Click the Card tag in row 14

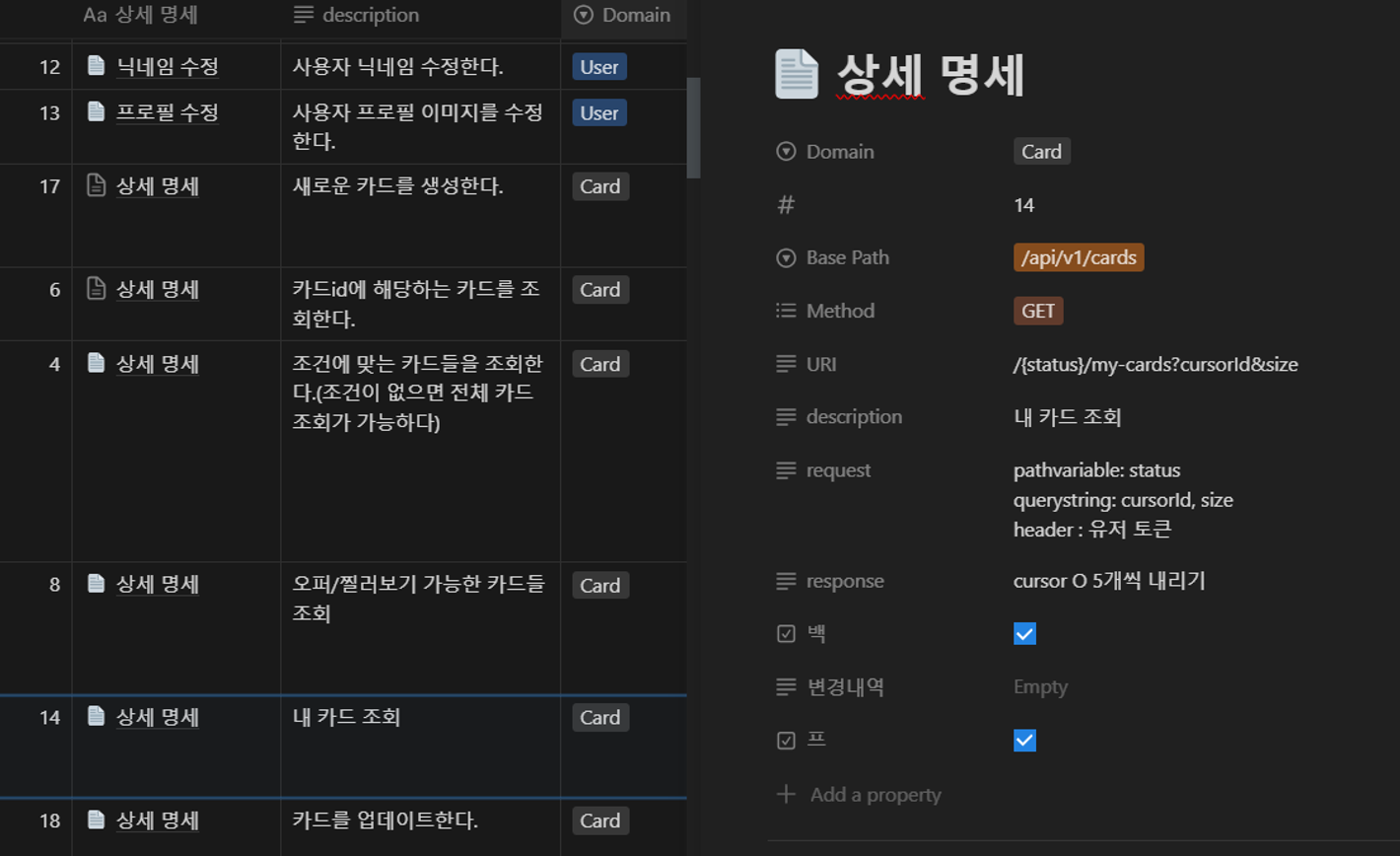point(600,717)
